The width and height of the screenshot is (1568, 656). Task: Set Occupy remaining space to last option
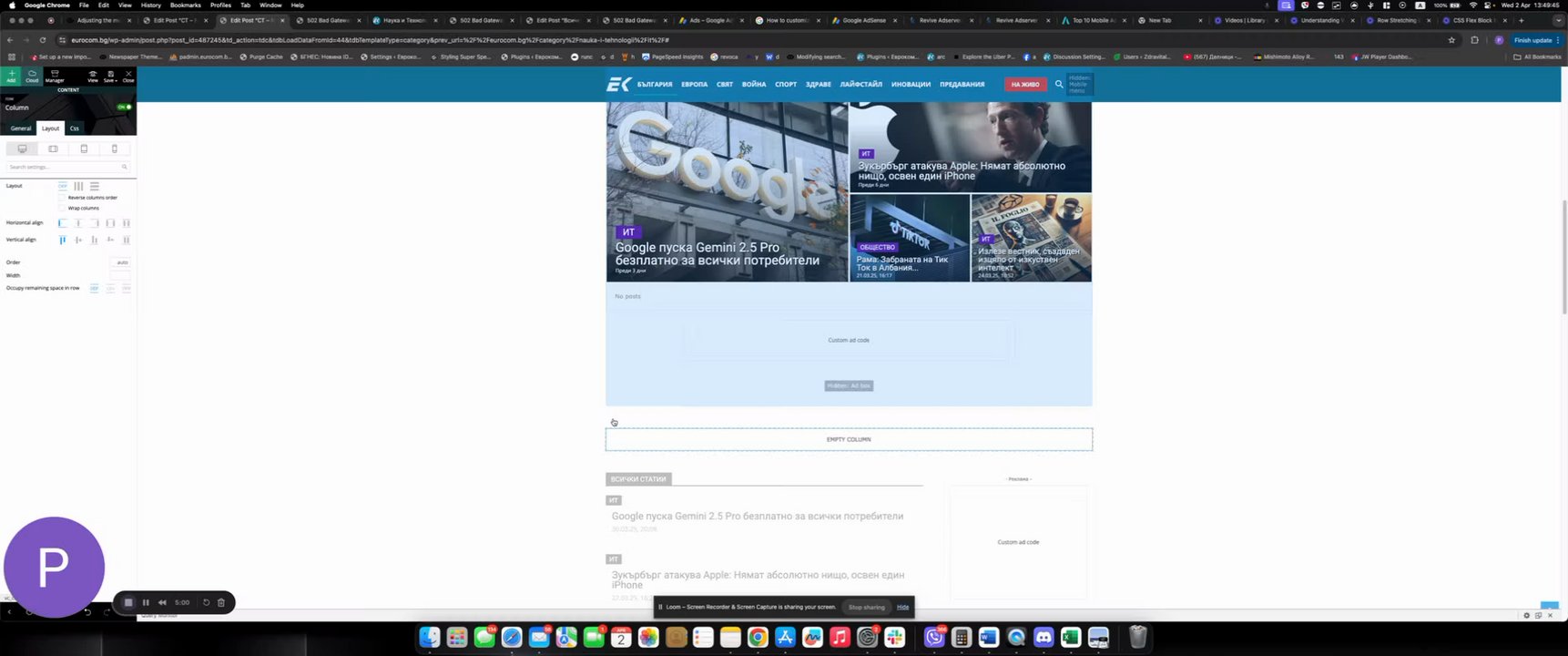point(126,288)
